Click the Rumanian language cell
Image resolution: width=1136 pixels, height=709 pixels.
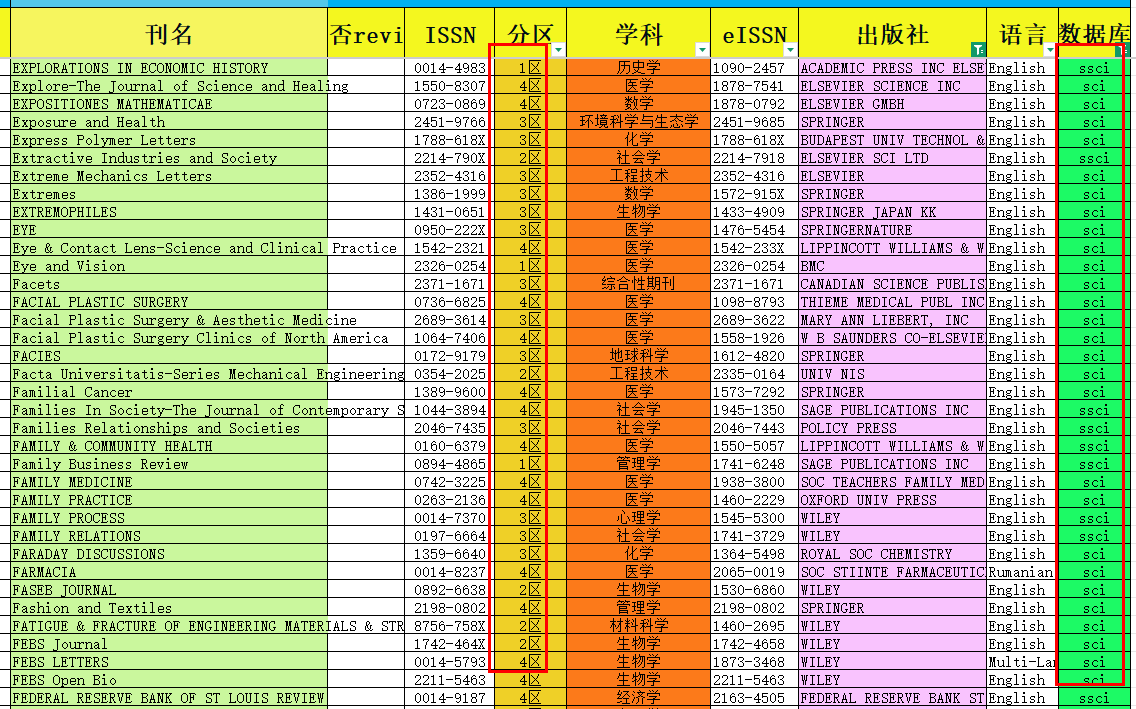coord(1021,572)
